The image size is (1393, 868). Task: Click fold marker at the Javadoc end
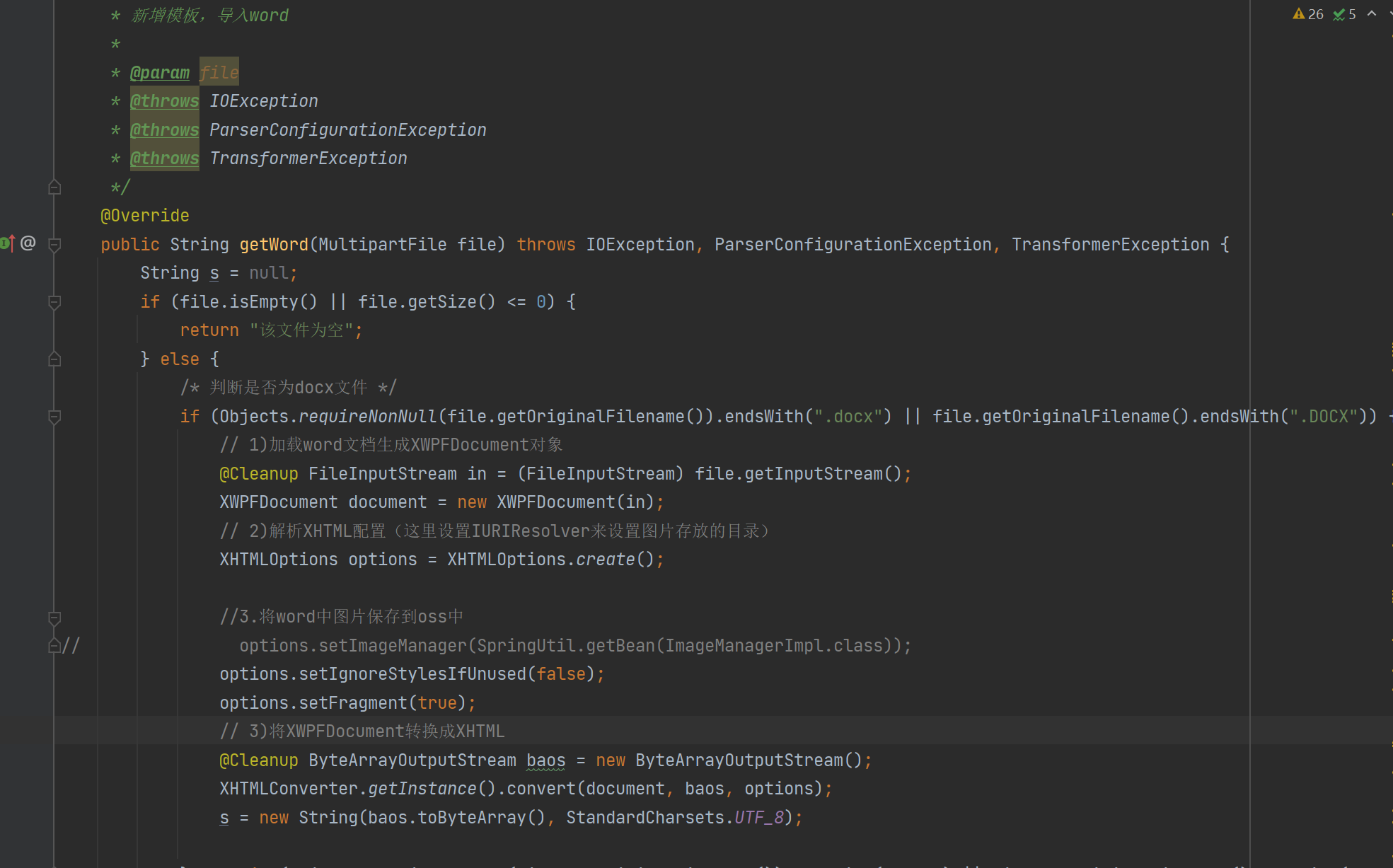tap(54, 187)
